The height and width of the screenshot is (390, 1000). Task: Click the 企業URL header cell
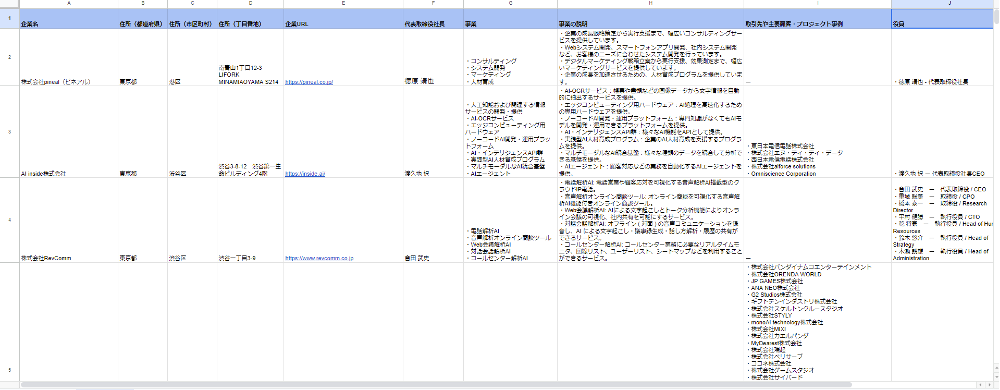tap(344, 18)
